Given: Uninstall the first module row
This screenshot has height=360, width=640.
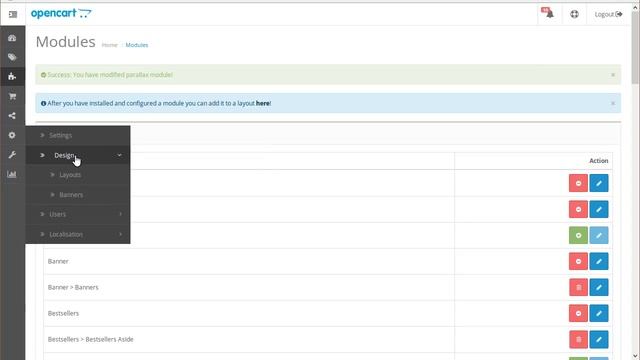Looking at the screenshot, I should pyautogui.click(x=578, y=183).
